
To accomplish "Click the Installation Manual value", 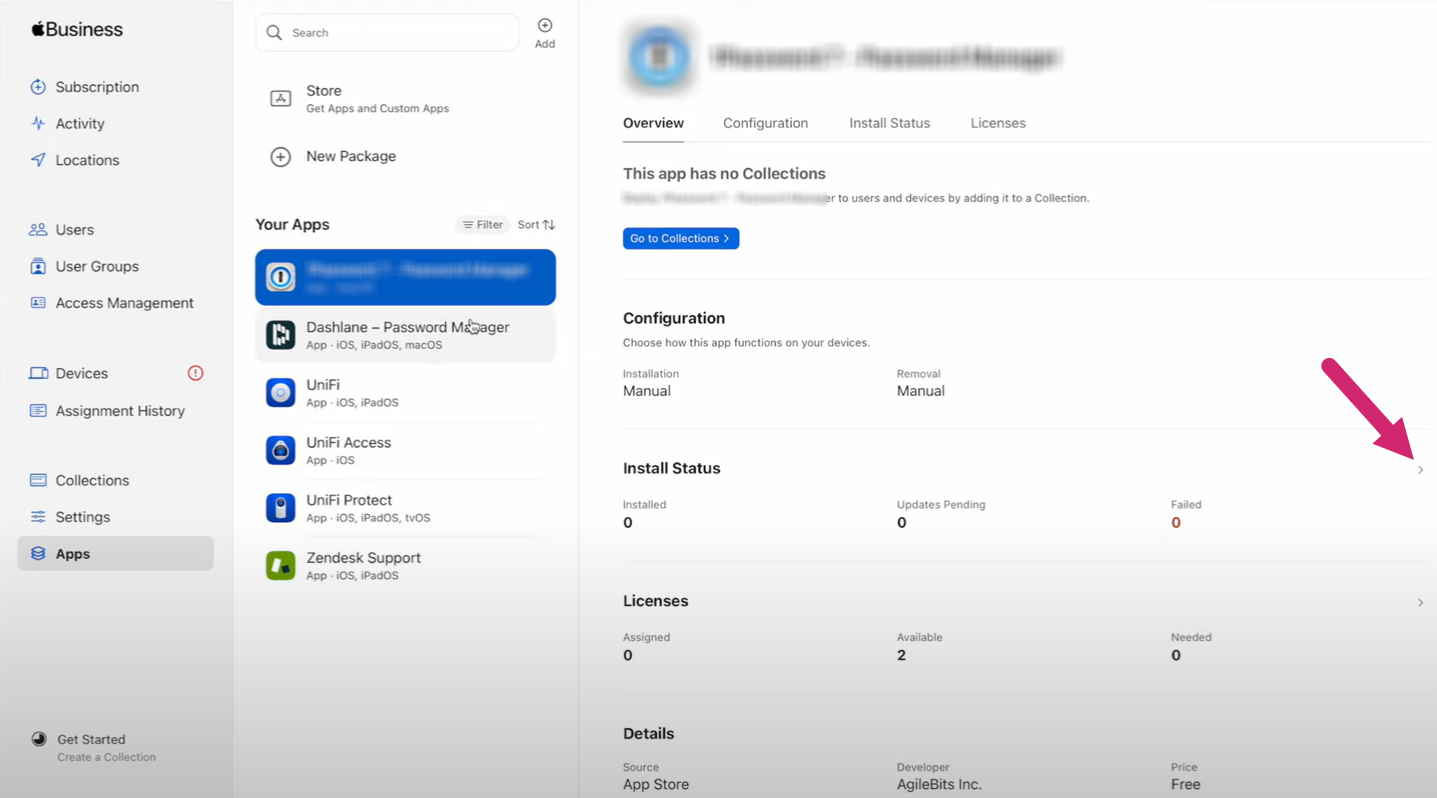I will 647,391.
